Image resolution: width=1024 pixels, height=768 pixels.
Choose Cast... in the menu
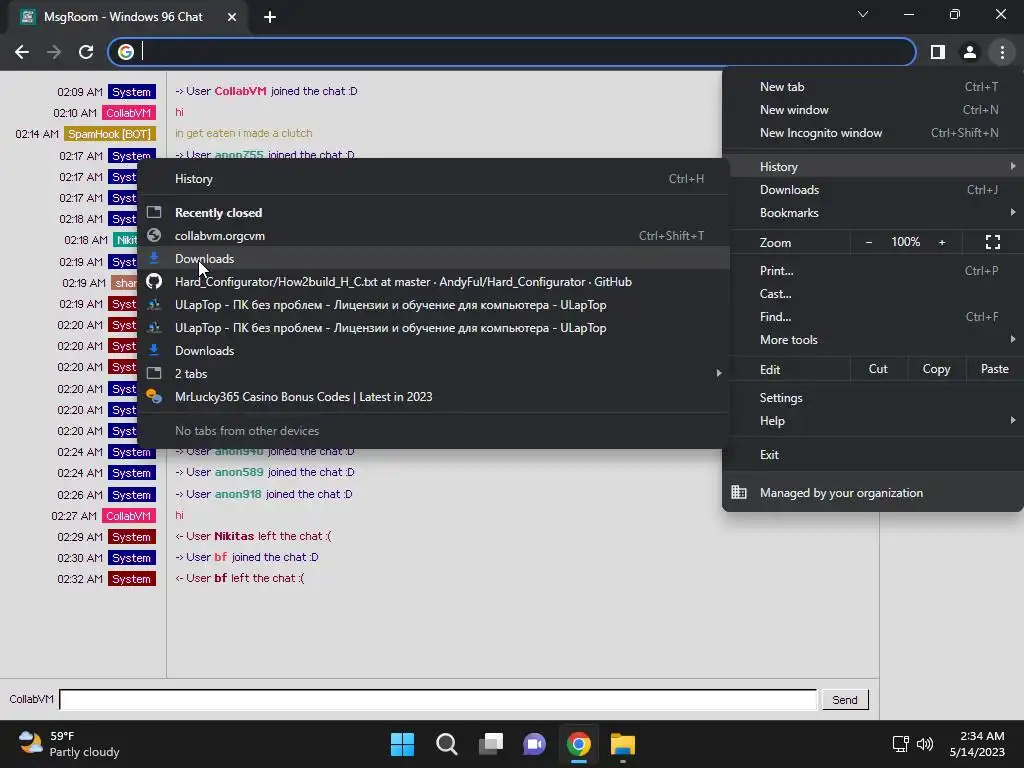pos(873,294)
